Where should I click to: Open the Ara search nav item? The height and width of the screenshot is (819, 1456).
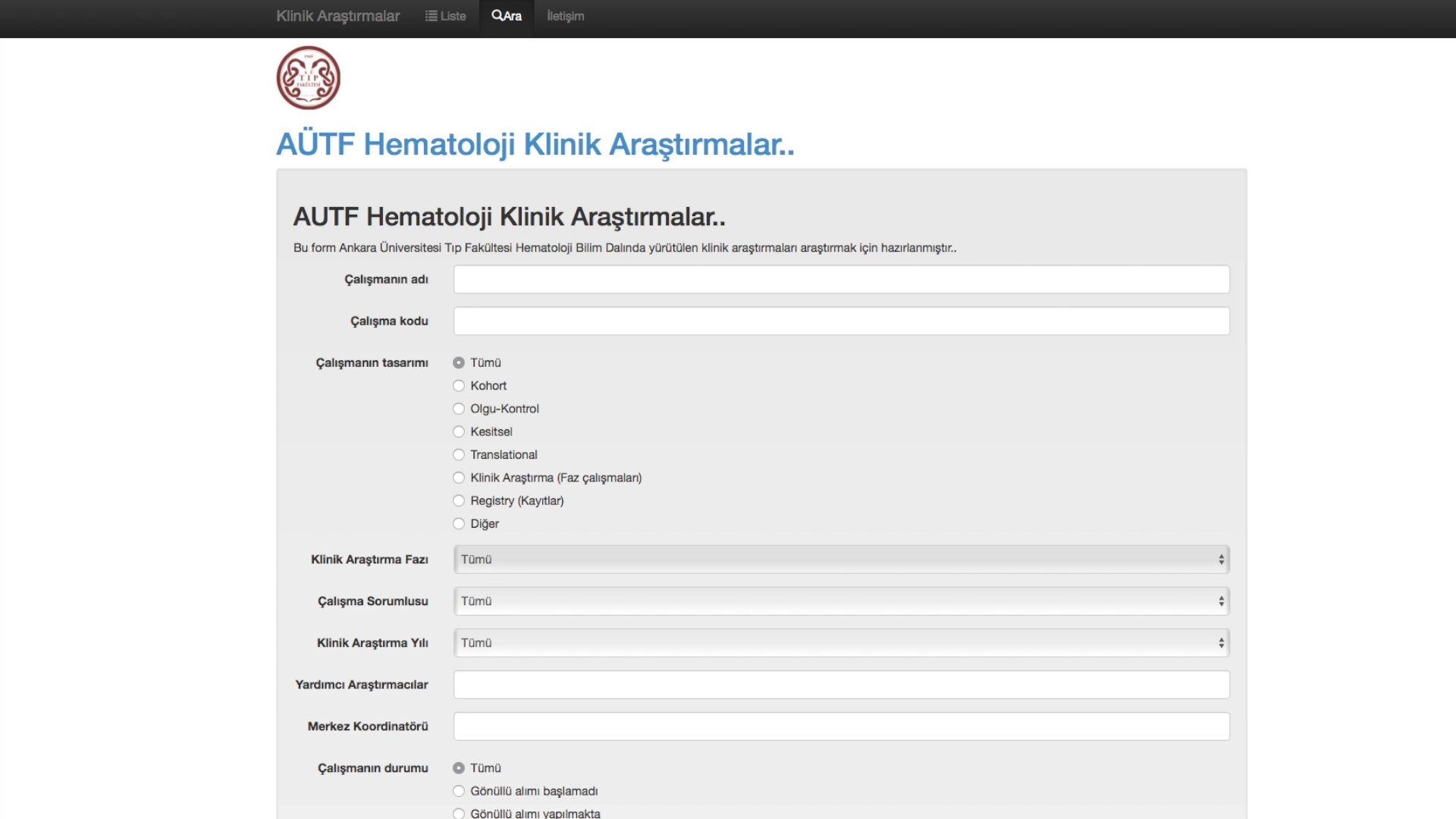coord(507,16)
